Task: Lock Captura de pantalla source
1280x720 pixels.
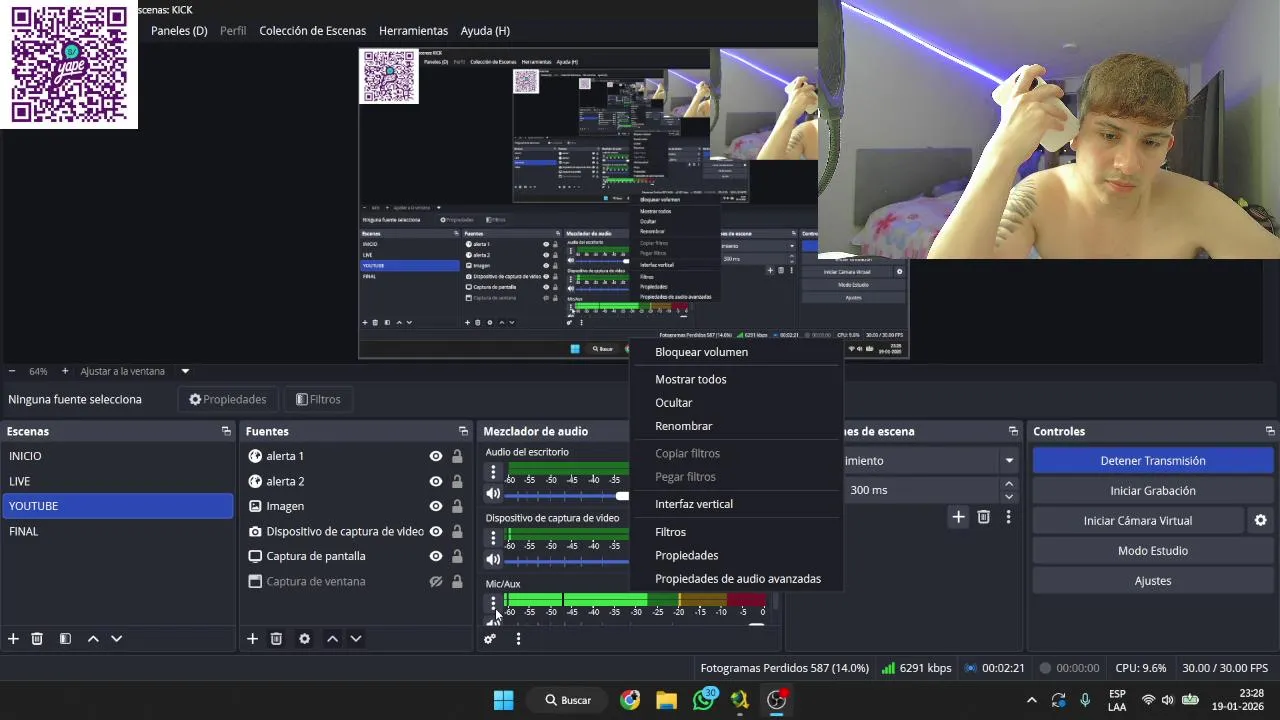Action: (x=457, y=556)
